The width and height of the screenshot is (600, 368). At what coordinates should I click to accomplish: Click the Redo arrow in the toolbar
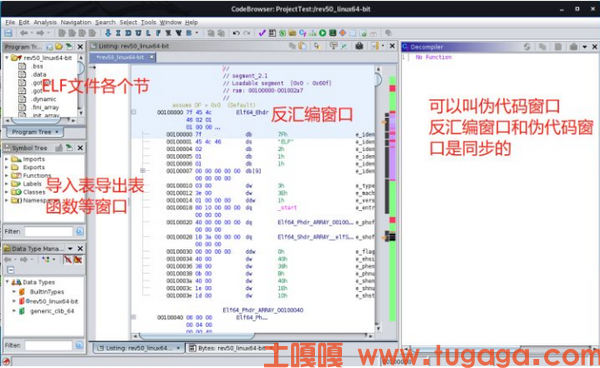(246, 33)
